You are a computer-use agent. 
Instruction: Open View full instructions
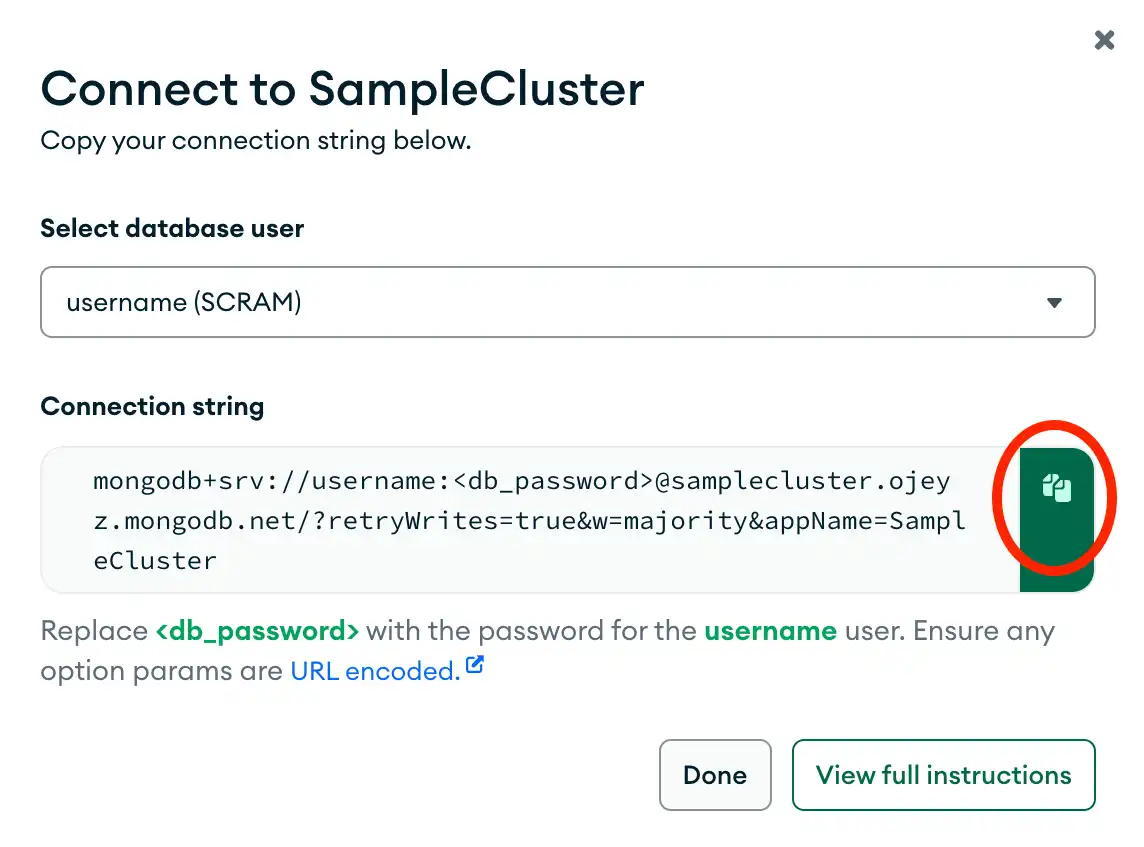(943, 775)
